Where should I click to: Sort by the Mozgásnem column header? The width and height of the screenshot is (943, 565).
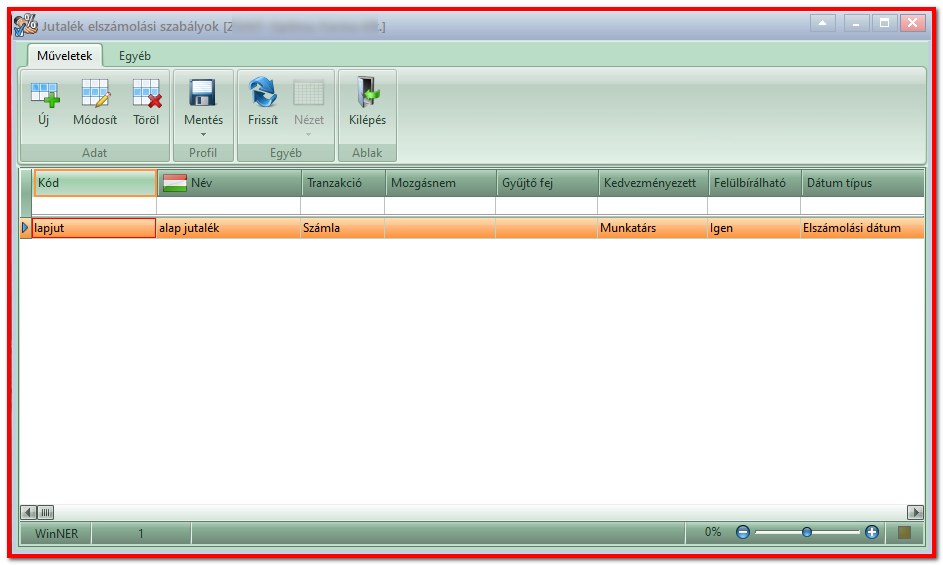point(441,183)
